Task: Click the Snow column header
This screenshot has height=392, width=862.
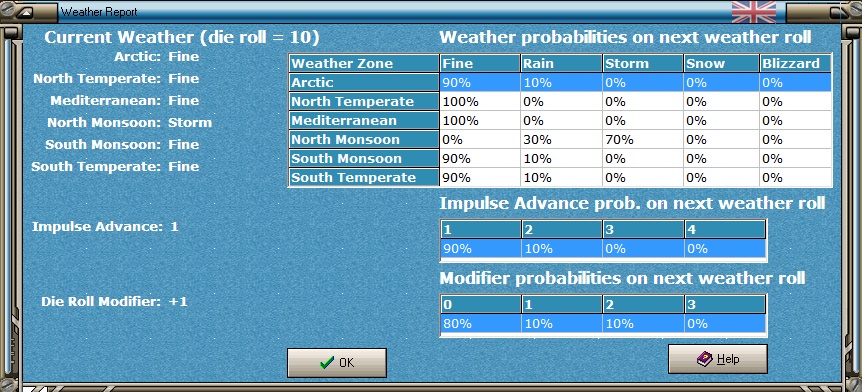Action: pos(721,63)
